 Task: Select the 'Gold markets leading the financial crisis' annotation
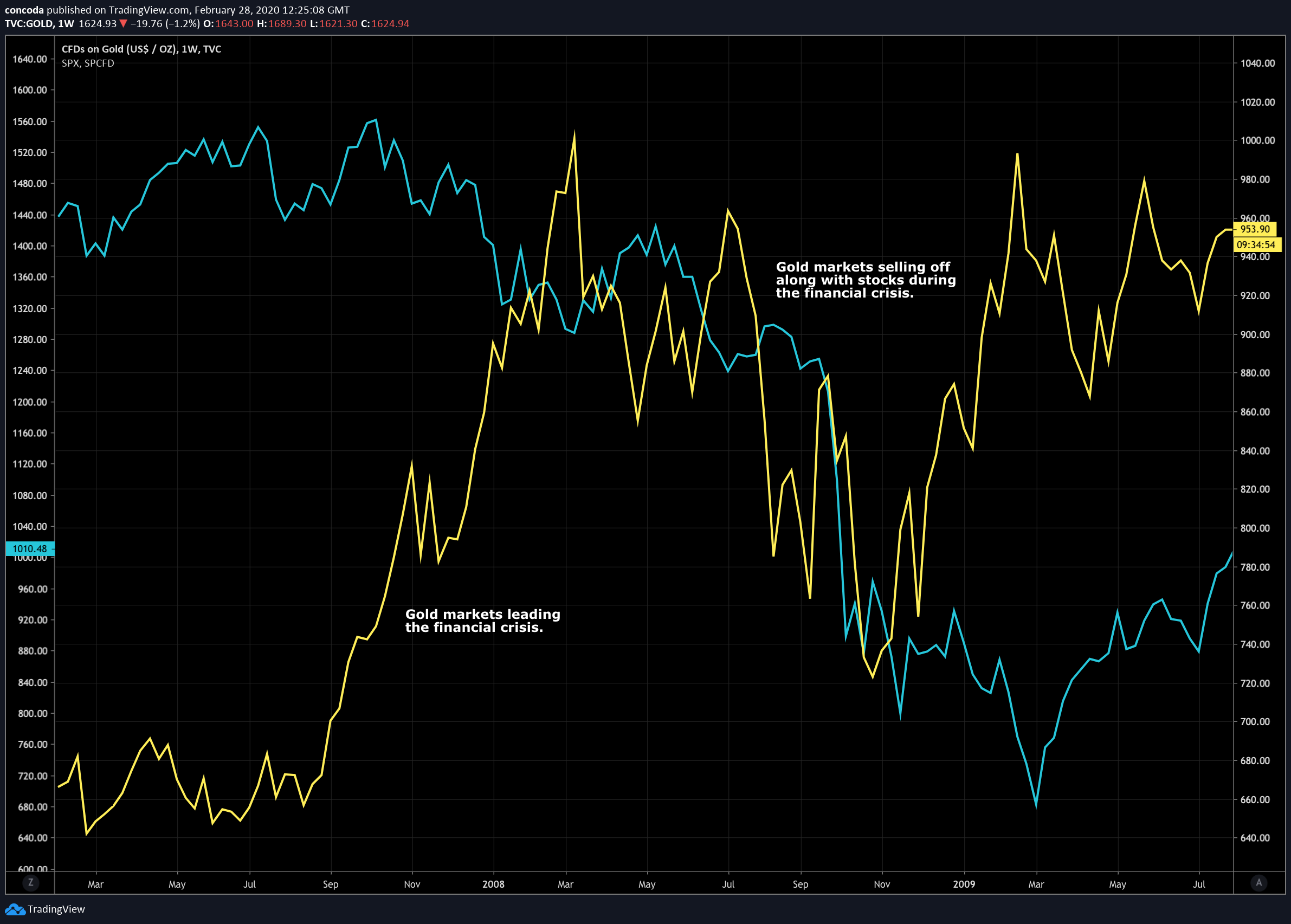482,621
